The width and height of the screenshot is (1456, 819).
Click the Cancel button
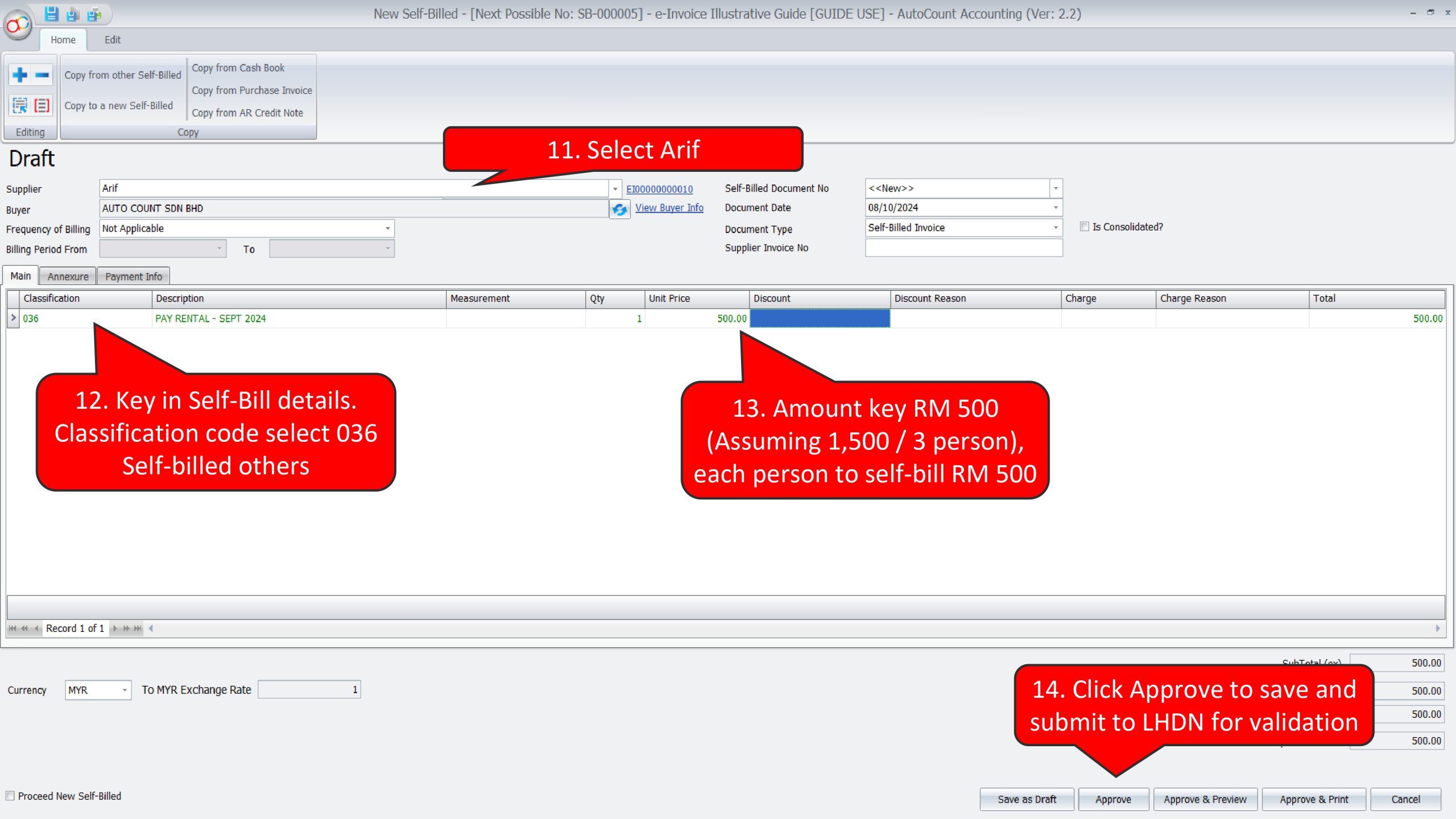tap(1406, 799)
